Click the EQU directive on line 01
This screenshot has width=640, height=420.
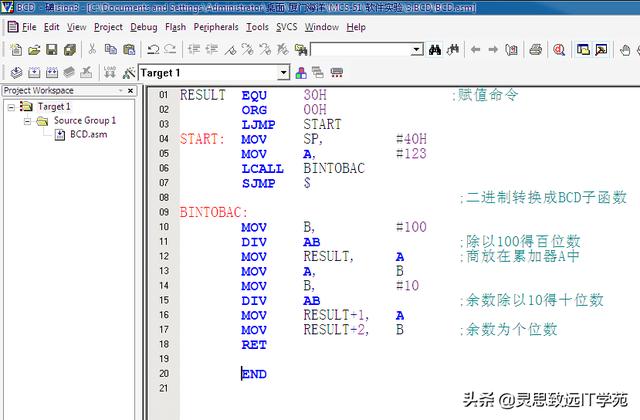point(254,96)
